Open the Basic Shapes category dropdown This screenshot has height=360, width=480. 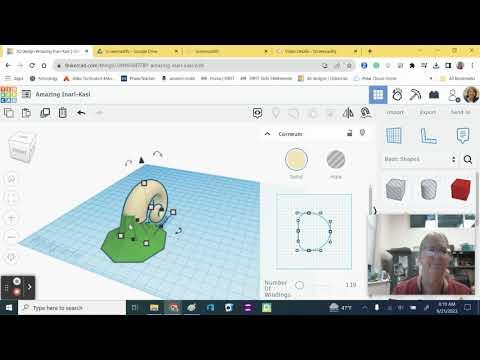pyautogui.click(x=420, y=159)
